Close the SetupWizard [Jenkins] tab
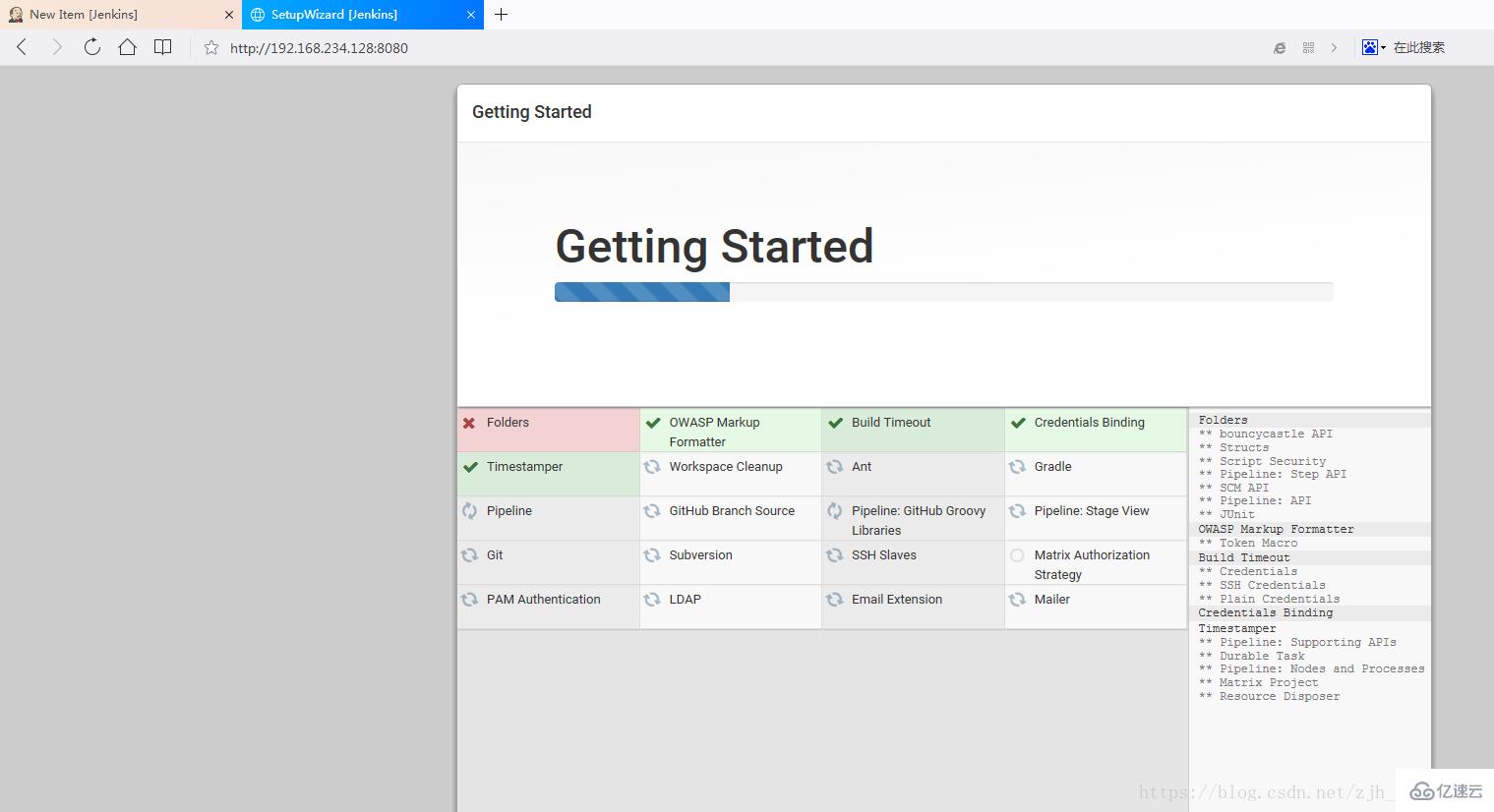 [x=471, y=15]
